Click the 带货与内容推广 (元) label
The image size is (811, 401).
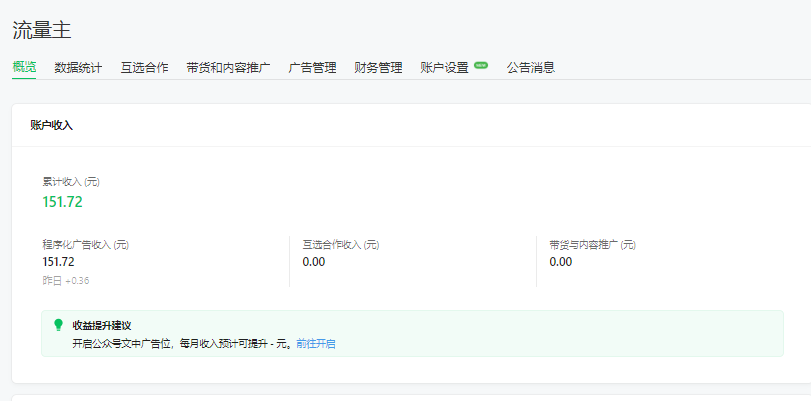(x=593, y=245)
